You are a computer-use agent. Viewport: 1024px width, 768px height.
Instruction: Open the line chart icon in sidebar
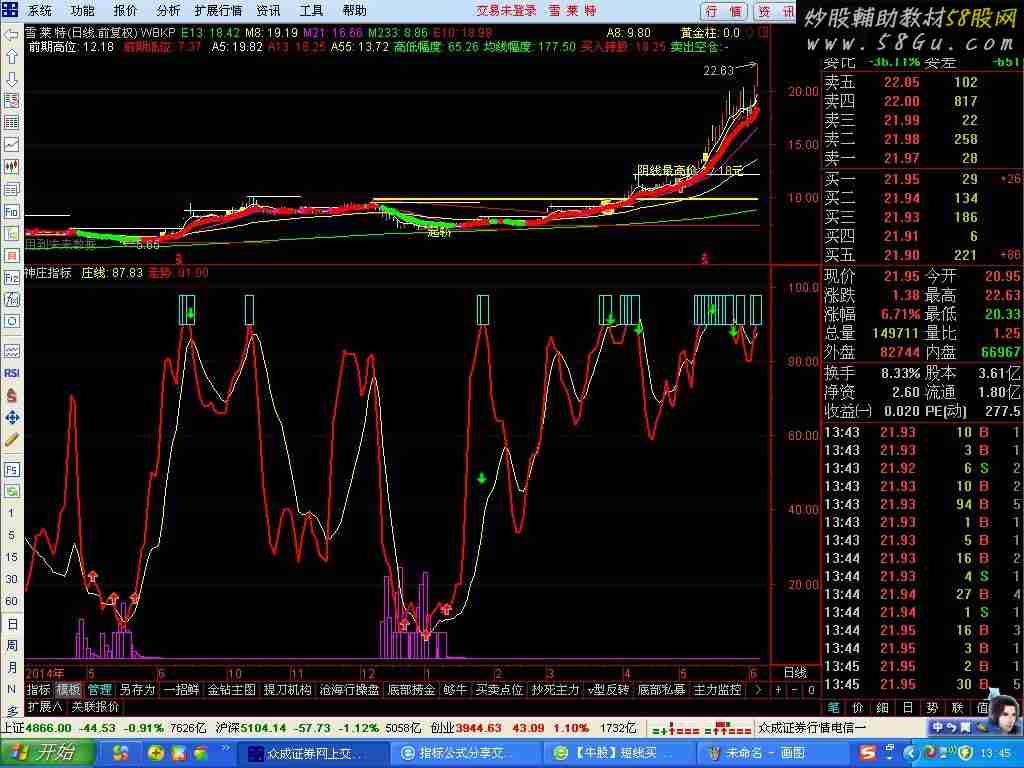point(11,145)
